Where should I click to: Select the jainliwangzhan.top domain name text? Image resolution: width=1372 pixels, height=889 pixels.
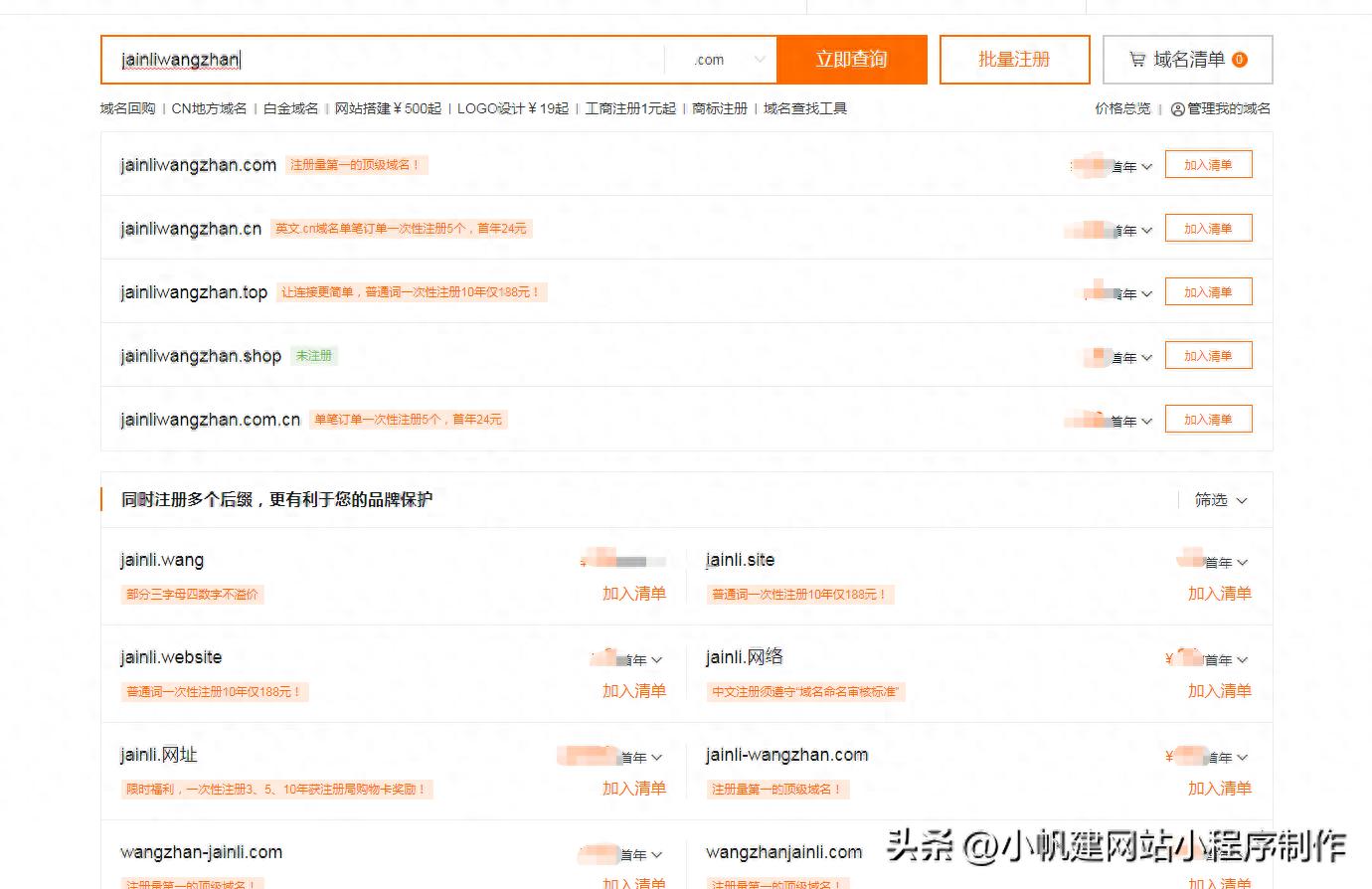[x=194, y=292]
